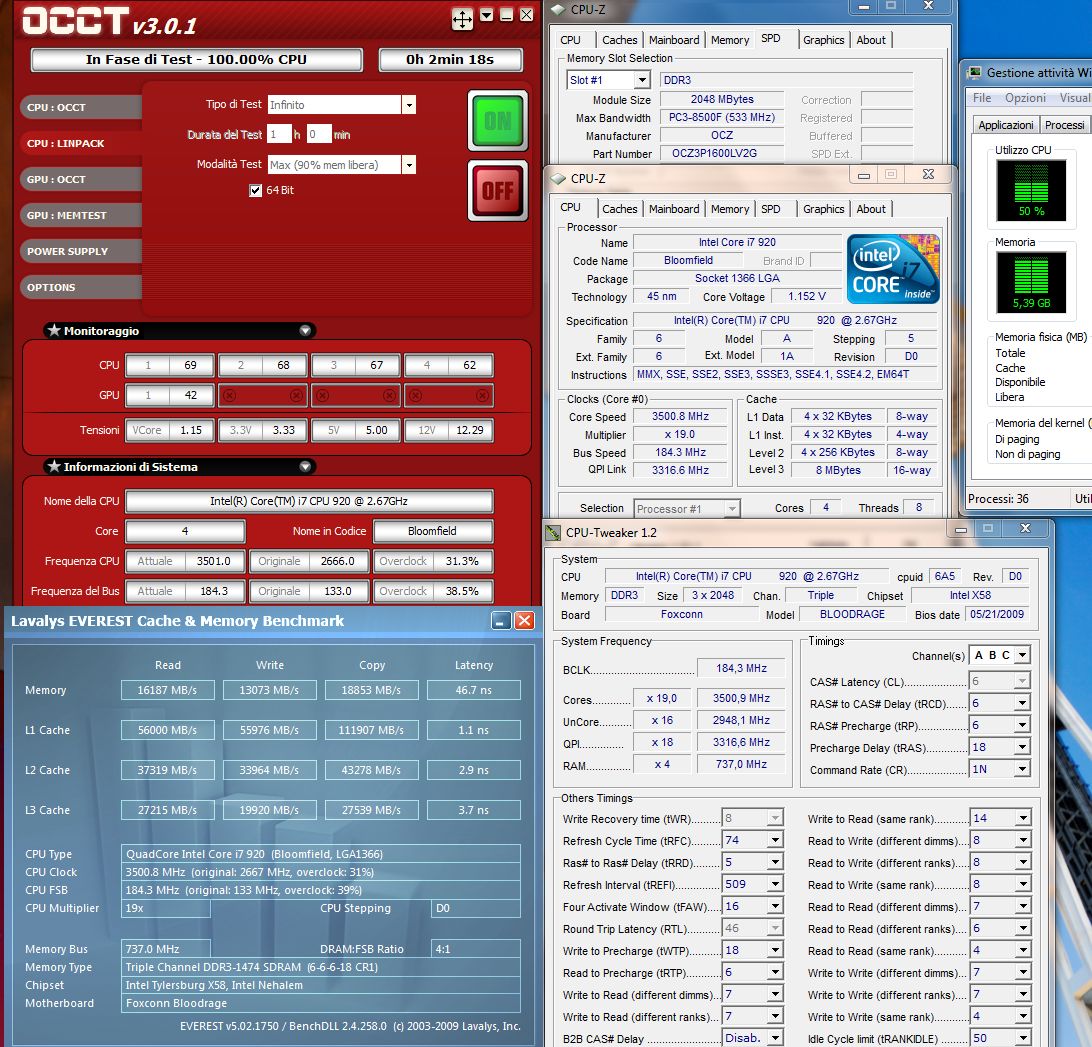Click the star icon beside Informazioni di Sistema
Screen dimensions: 1092x1047
54,466
